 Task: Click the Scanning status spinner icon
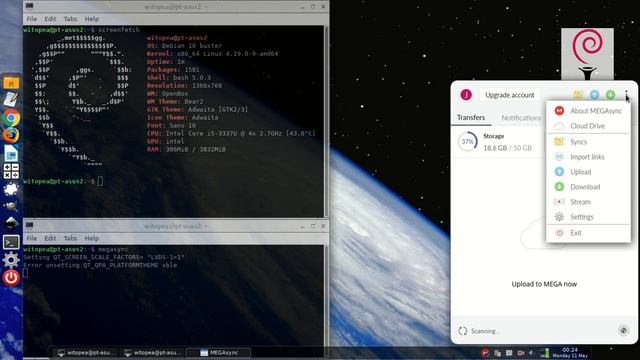(462, 331)
